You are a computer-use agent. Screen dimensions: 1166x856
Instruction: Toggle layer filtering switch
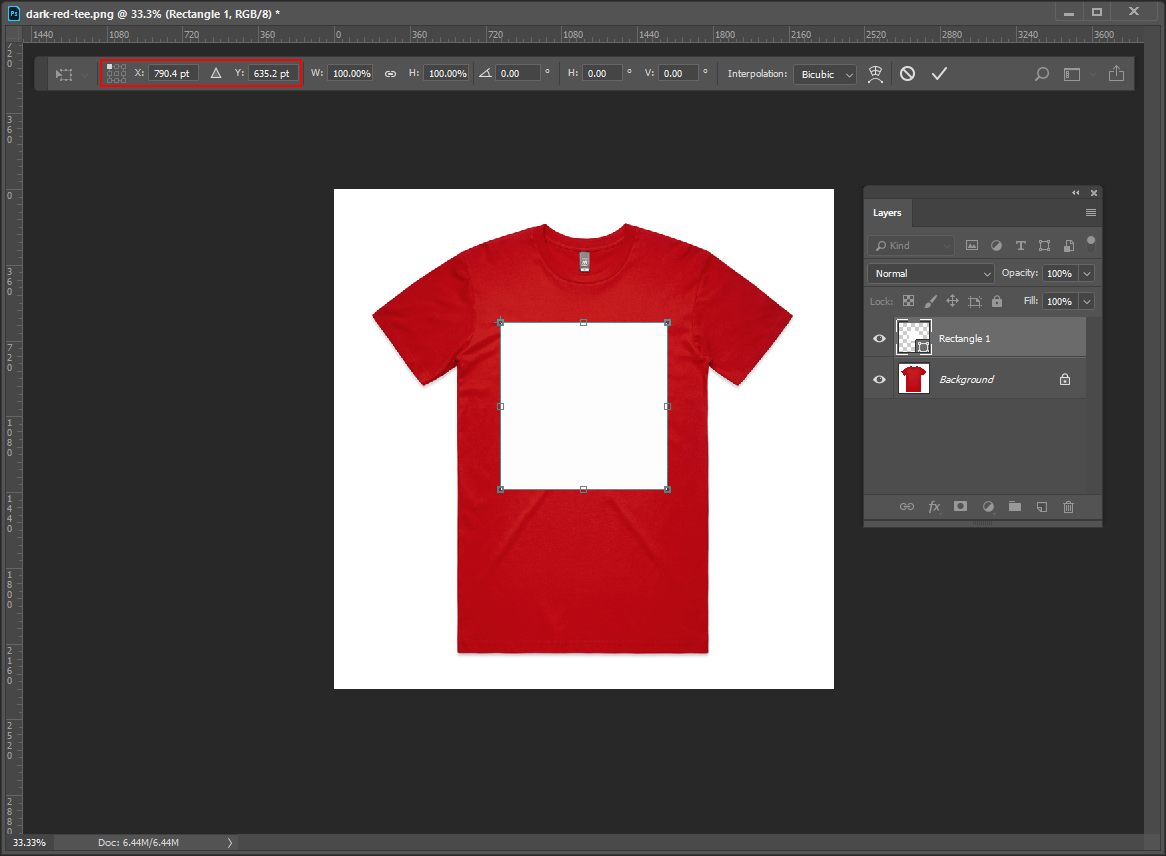pos(1091,244)
